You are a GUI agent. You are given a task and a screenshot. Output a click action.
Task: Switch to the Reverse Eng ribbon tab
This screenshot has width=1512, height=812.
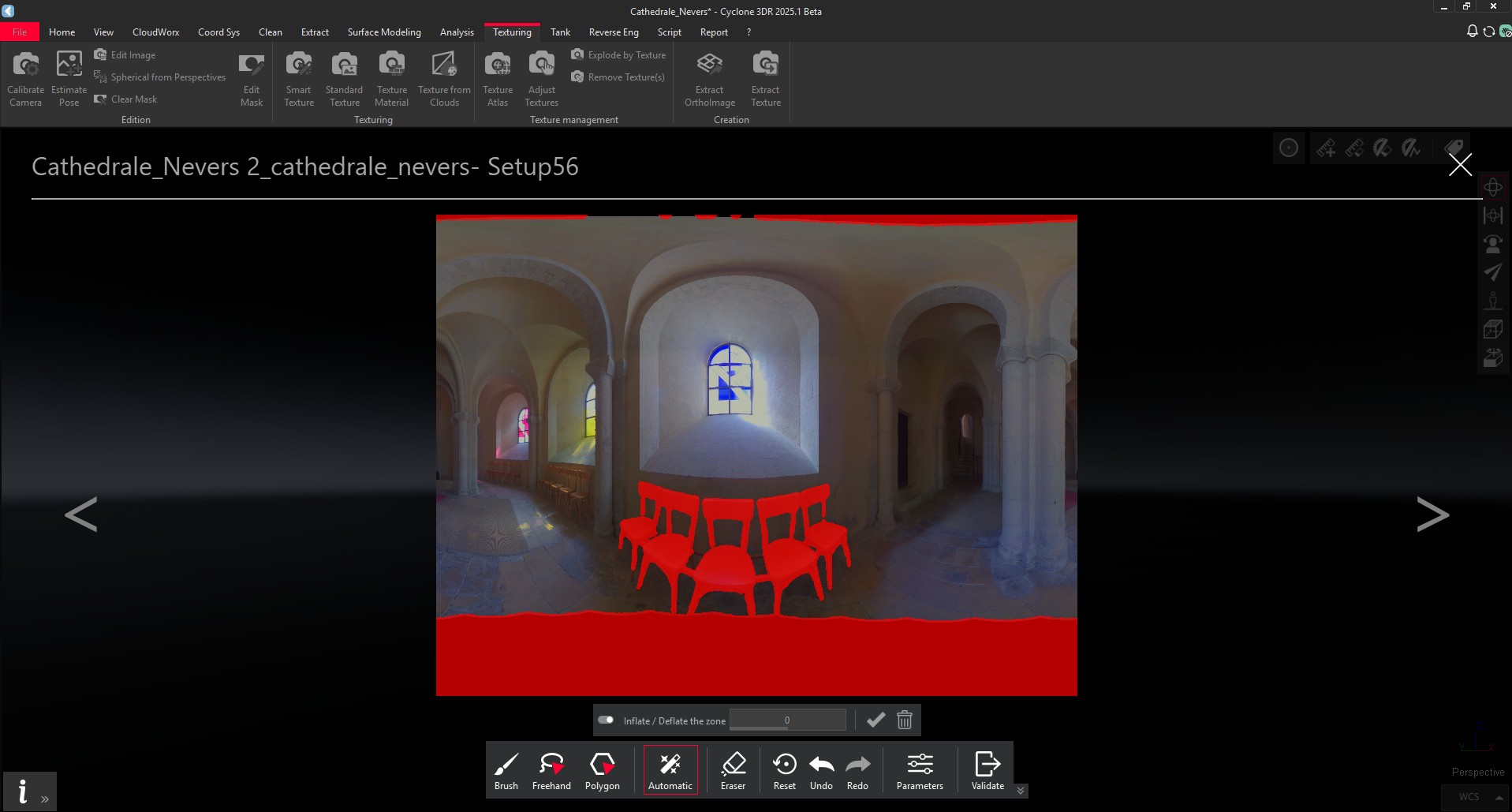(613, 32)
